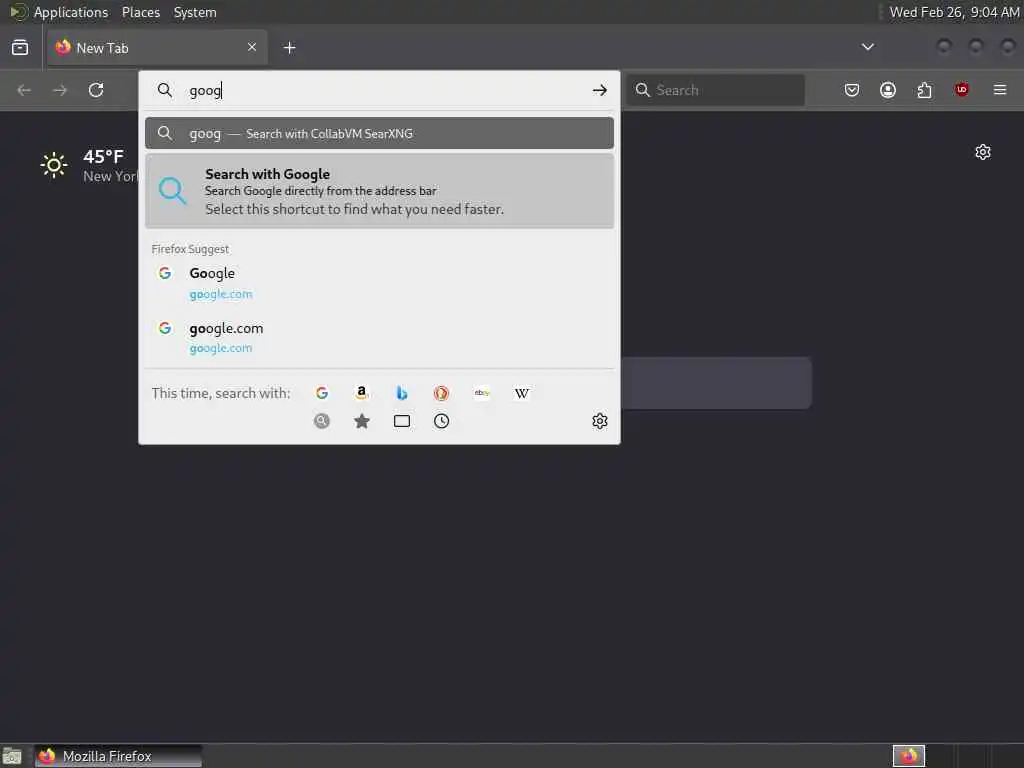Open search settings gear in address dropdown
1024x768 pixels.
coord(600,421)
